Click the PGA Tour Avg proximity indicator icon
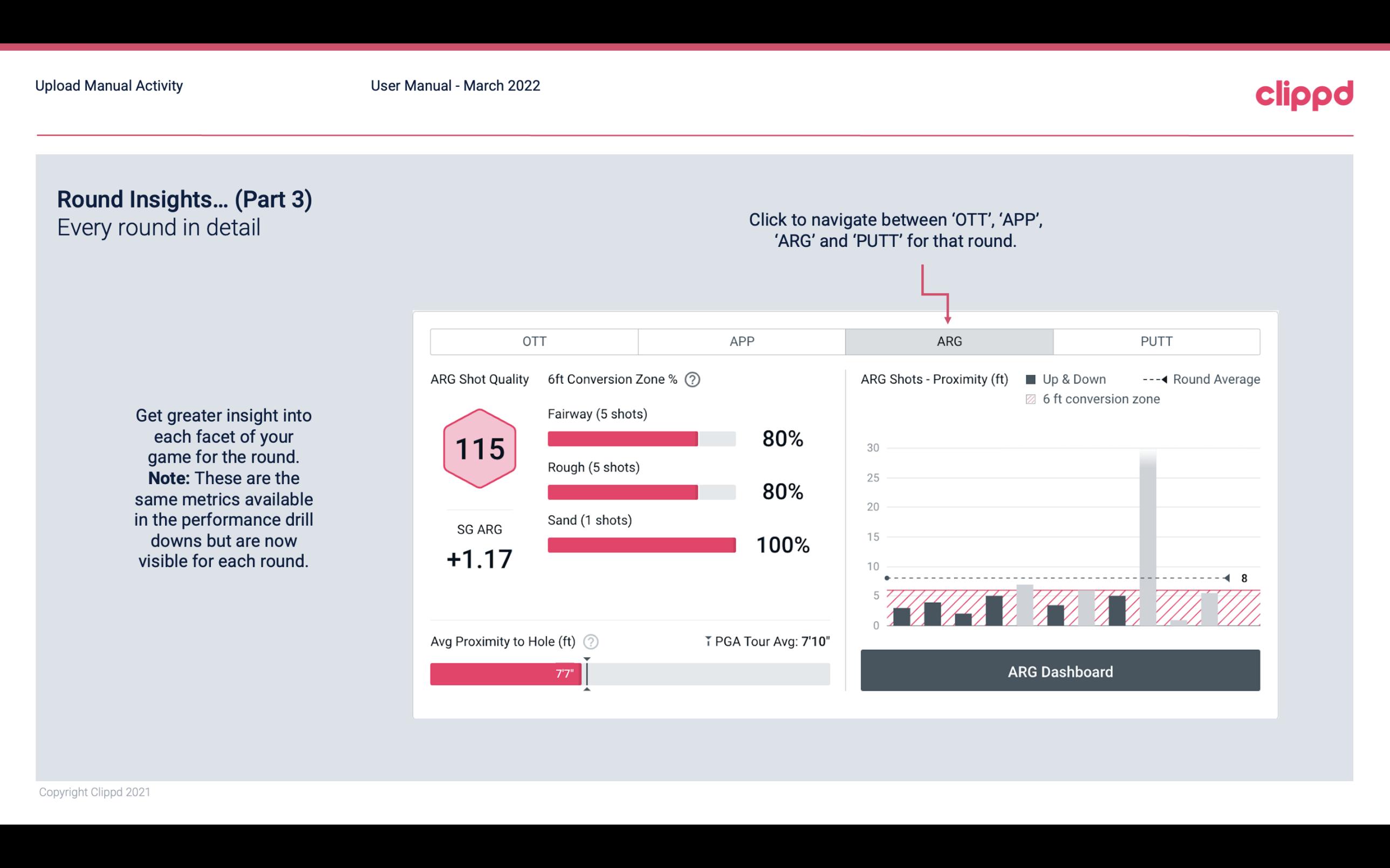The height and width of the screenshot is (868, 1390). click(709, 640)
